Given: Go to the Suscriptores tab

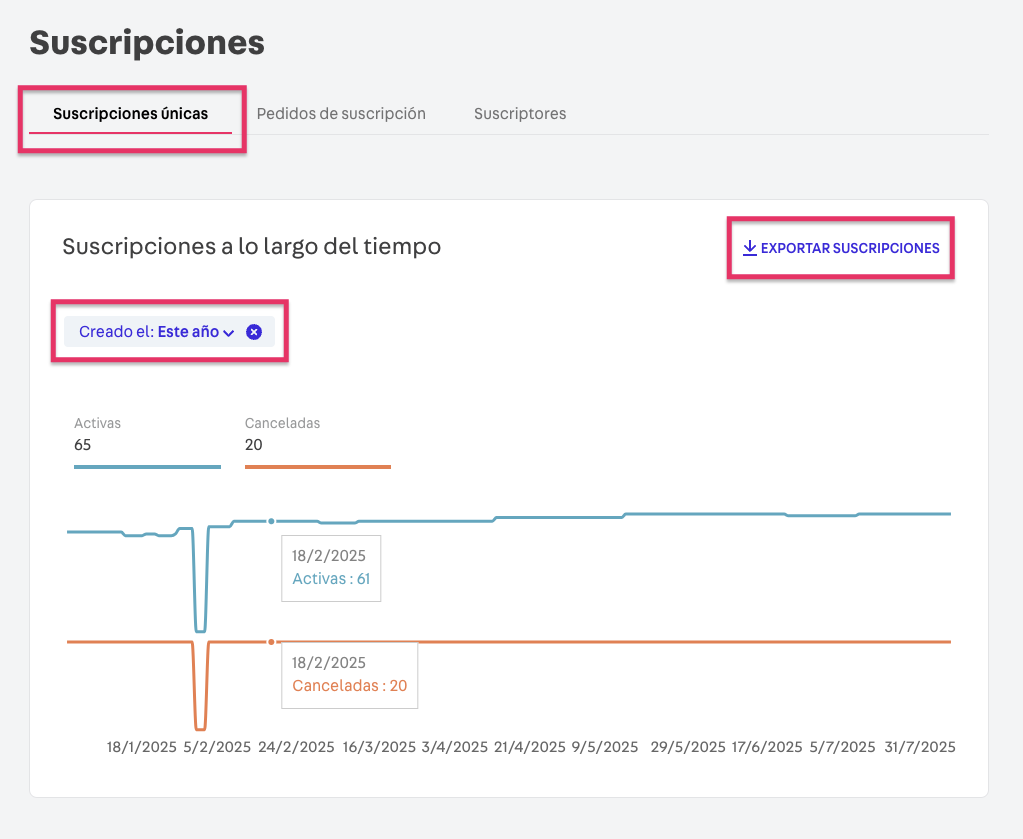Looking at the screenshot, I should [x=520, y=114].
